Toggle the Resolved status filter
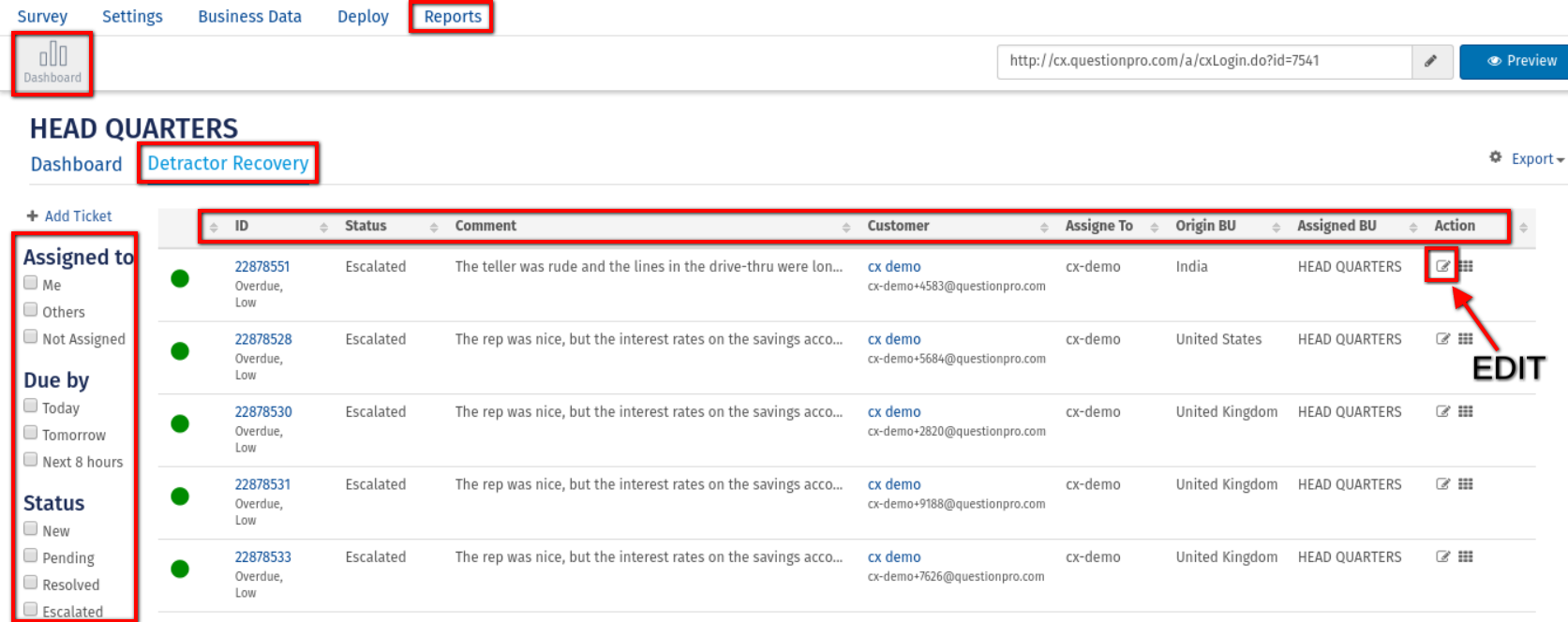This screenshot has width=1568, height=622. 31,583
